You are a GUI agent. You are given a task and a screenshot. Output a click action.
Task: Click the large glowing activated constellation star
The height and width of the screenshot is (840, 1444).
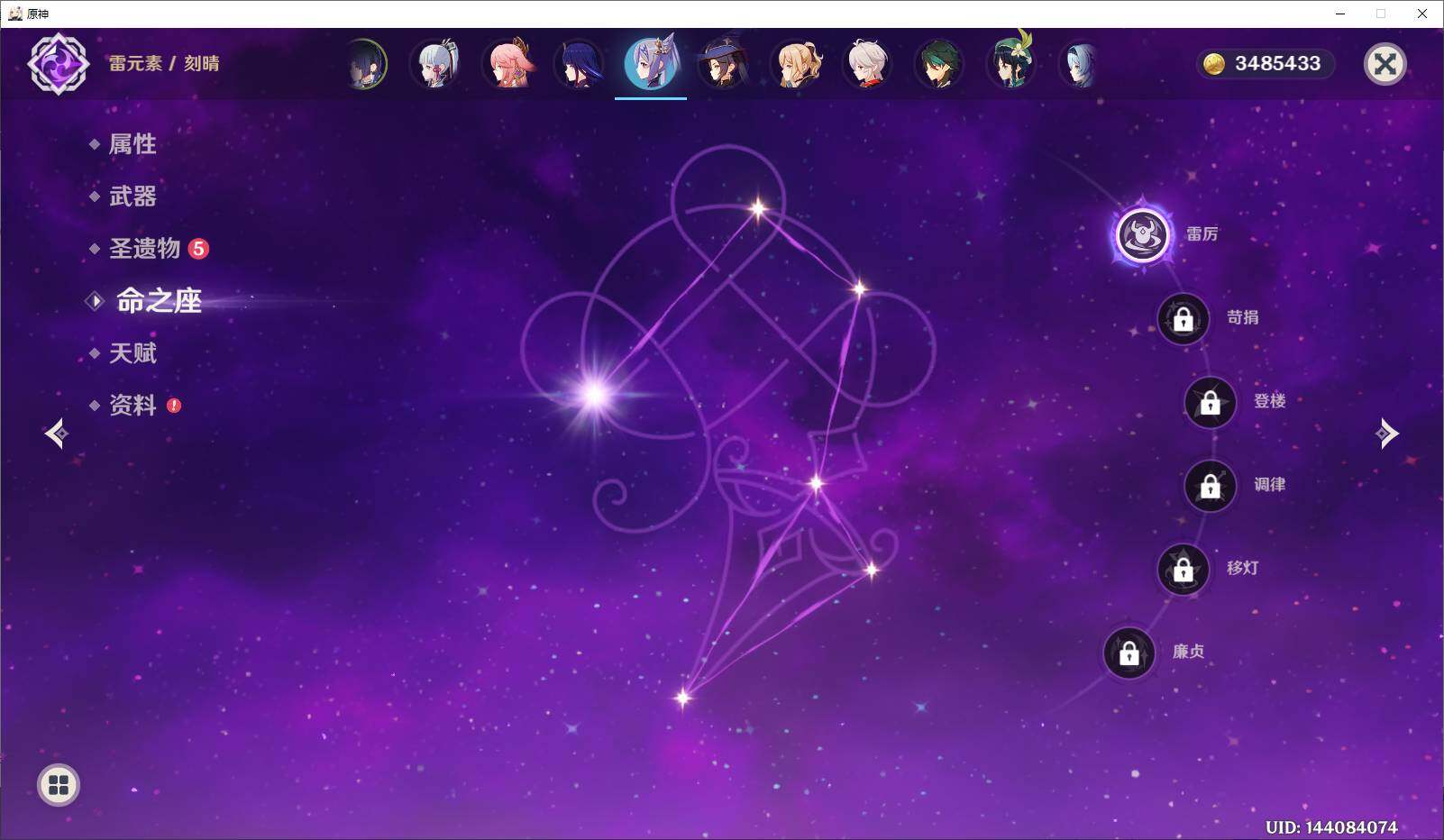coord(595,394)
